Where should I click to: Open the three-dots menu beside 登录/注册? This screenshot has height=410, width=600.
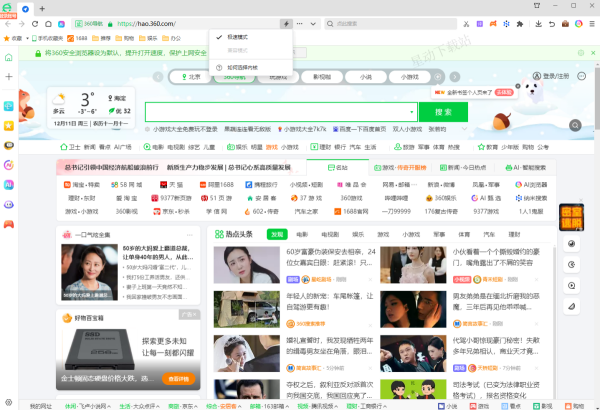582,76
